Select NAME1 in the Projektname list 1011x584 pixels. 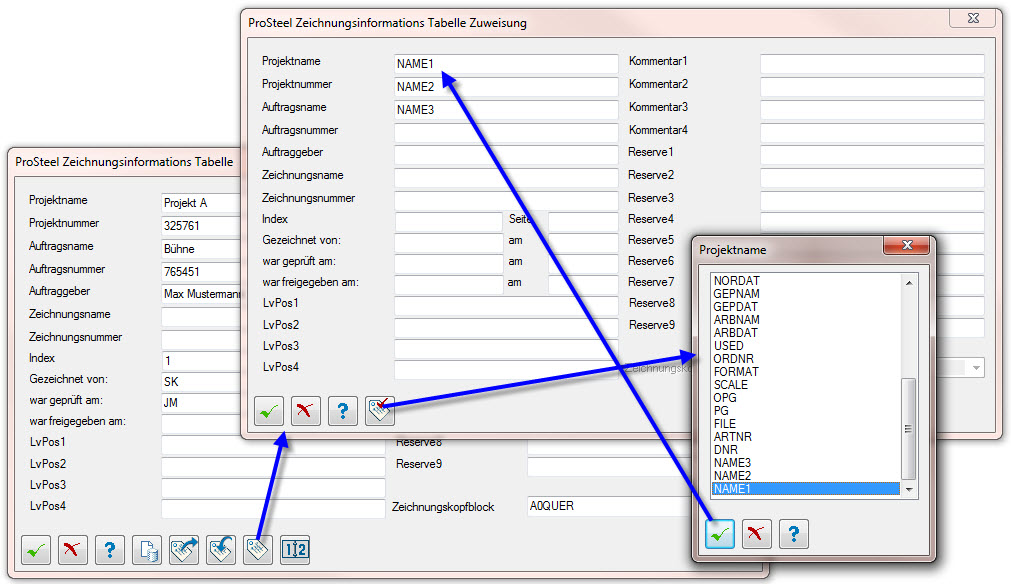pos(806,489)
